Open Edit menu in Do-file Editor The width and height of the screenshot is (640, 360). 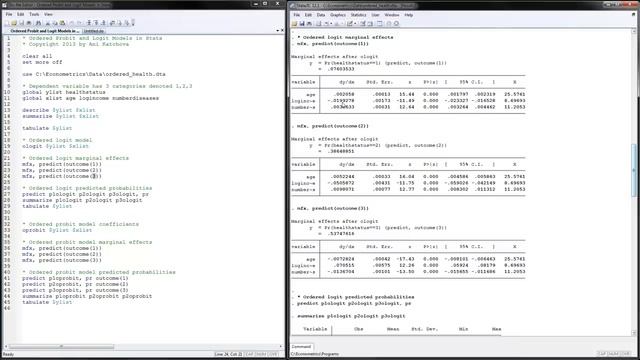tap(21, 14)
